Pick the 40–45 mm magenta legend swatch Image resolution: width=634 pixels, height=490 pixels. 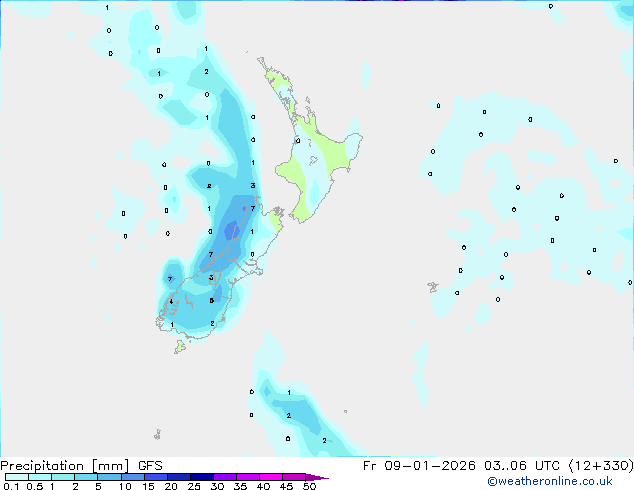click(x=271, y=477)
